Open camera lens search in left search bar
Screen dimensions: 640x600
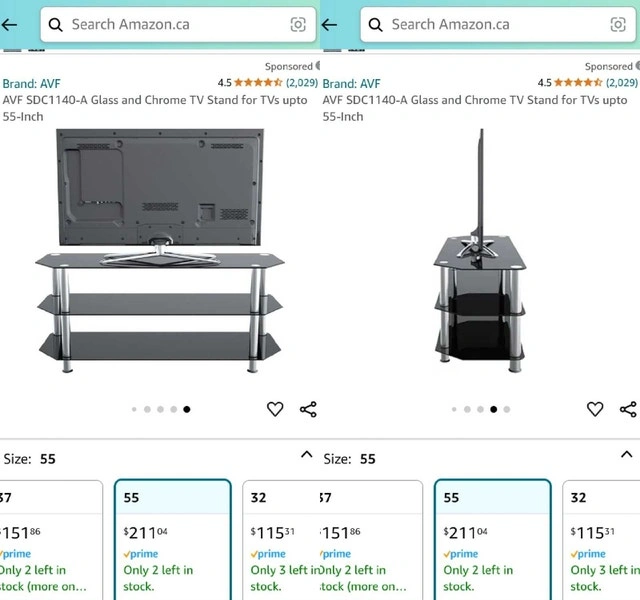pyautogui.click(x=297, y=25)
